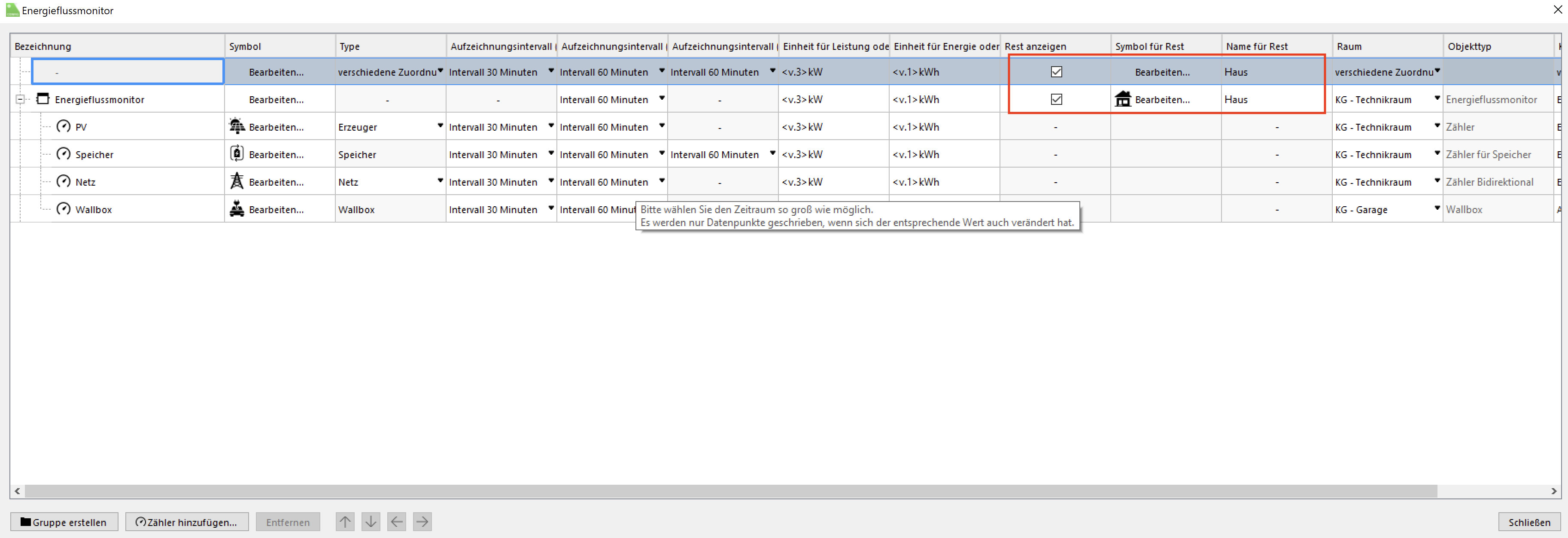The image size is (1568, 538).
Task: Click the Netz power pylon symbol icon
Action: click(x=237, y=181)
